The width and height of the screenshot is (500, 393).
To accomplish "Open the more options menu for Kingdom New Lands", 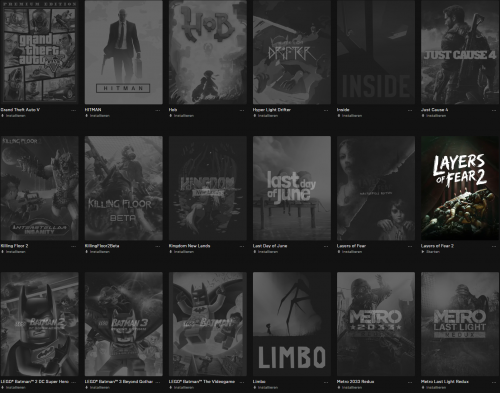I will [242, 246].
